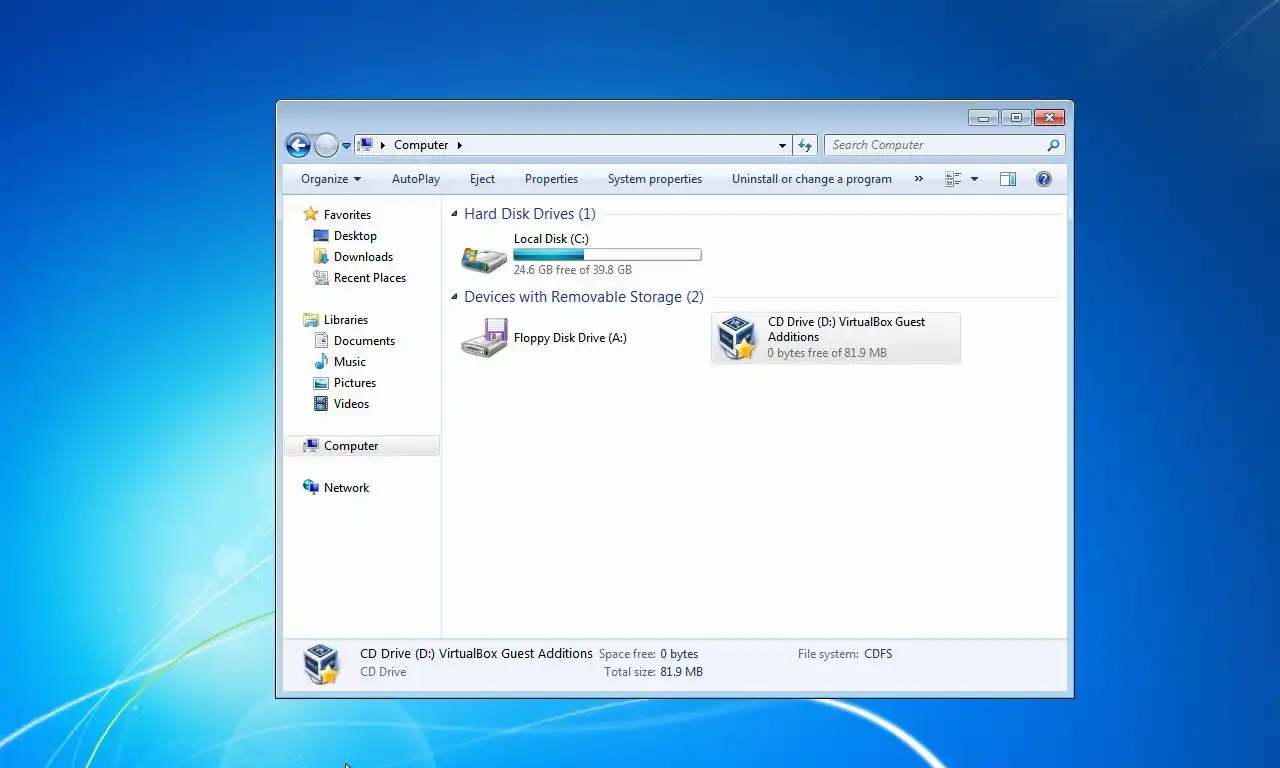Viewport: 1280px width, 768px height.
Task: Open Properties from the toolbar
Action: pyautogui.click(x=551, y=179)
